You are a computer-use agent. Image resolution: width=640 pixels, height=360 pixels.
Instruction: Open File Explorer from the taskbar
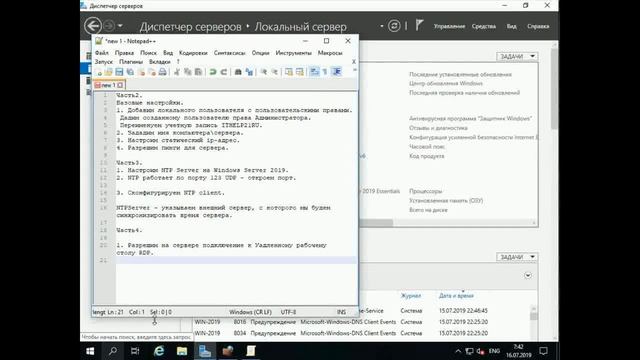182,351
